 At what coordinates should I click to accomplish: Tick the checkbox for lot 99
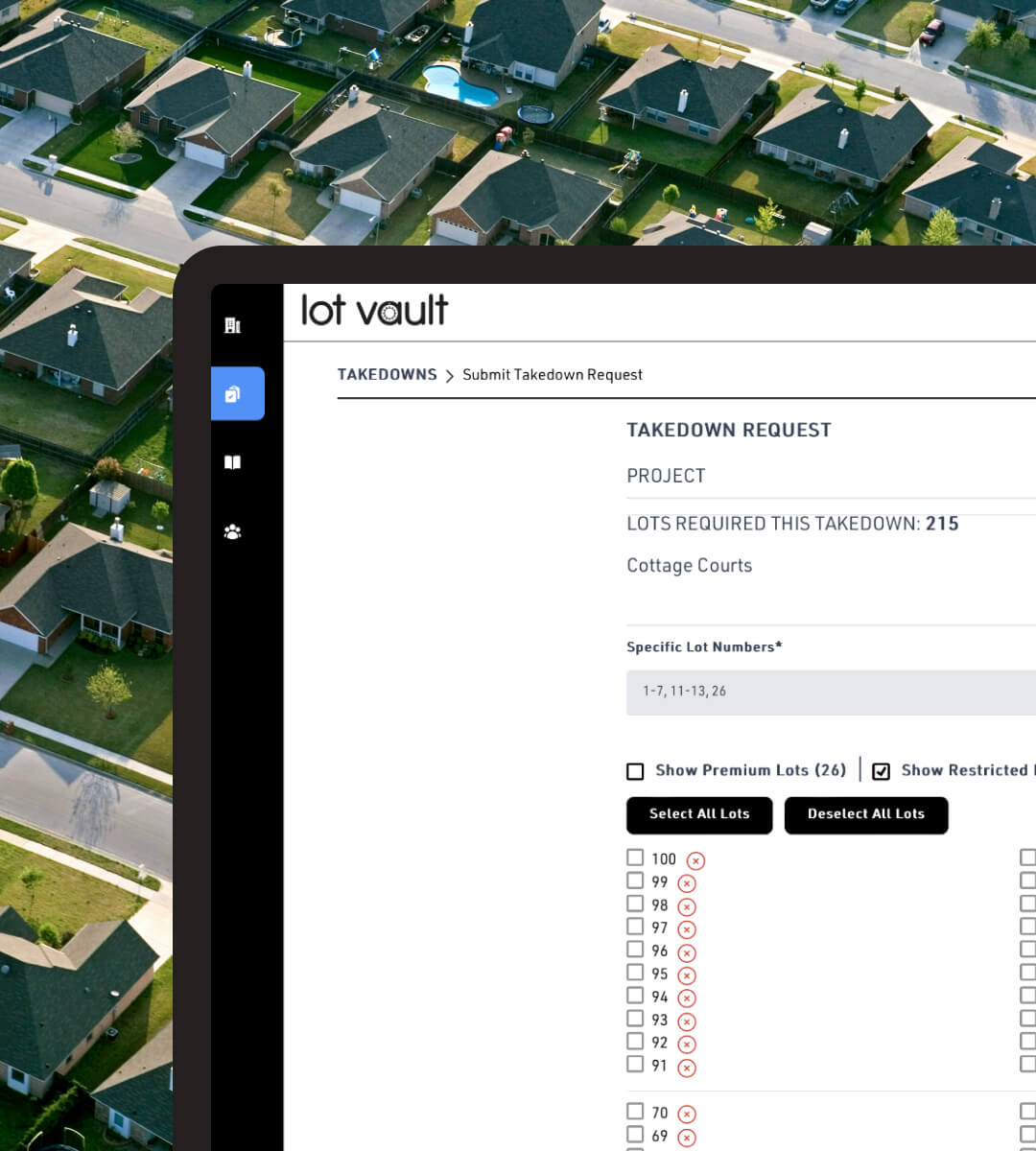[x=635, y=881]
